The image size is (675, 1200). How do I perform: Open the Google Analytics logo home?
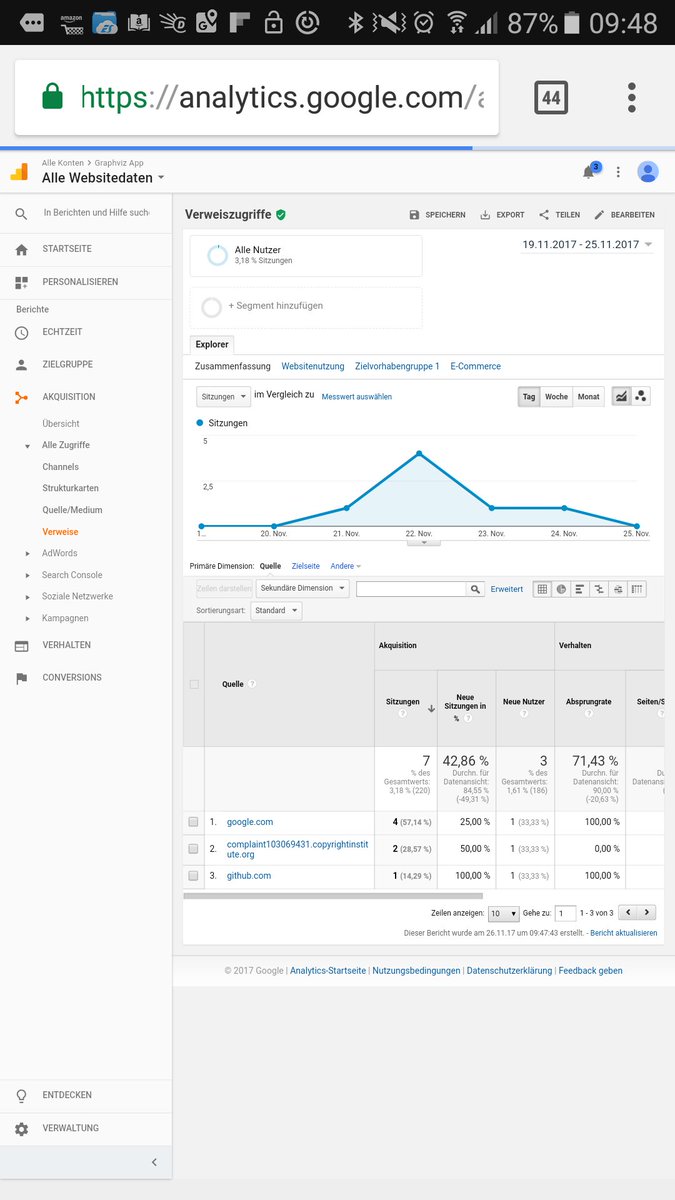tap(19, 172)
